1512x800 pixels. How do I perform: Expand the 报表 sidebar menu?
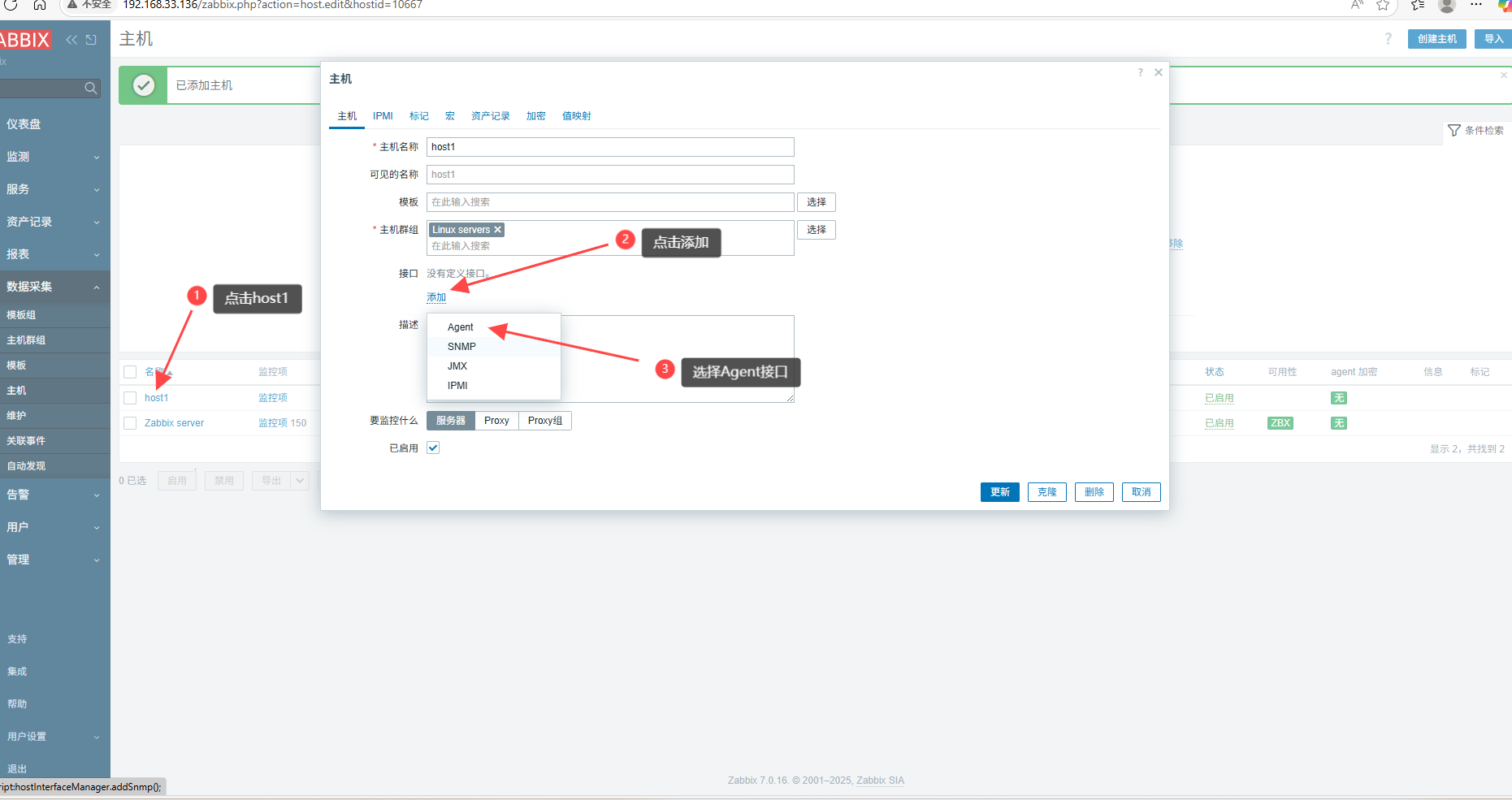[54, 254]
